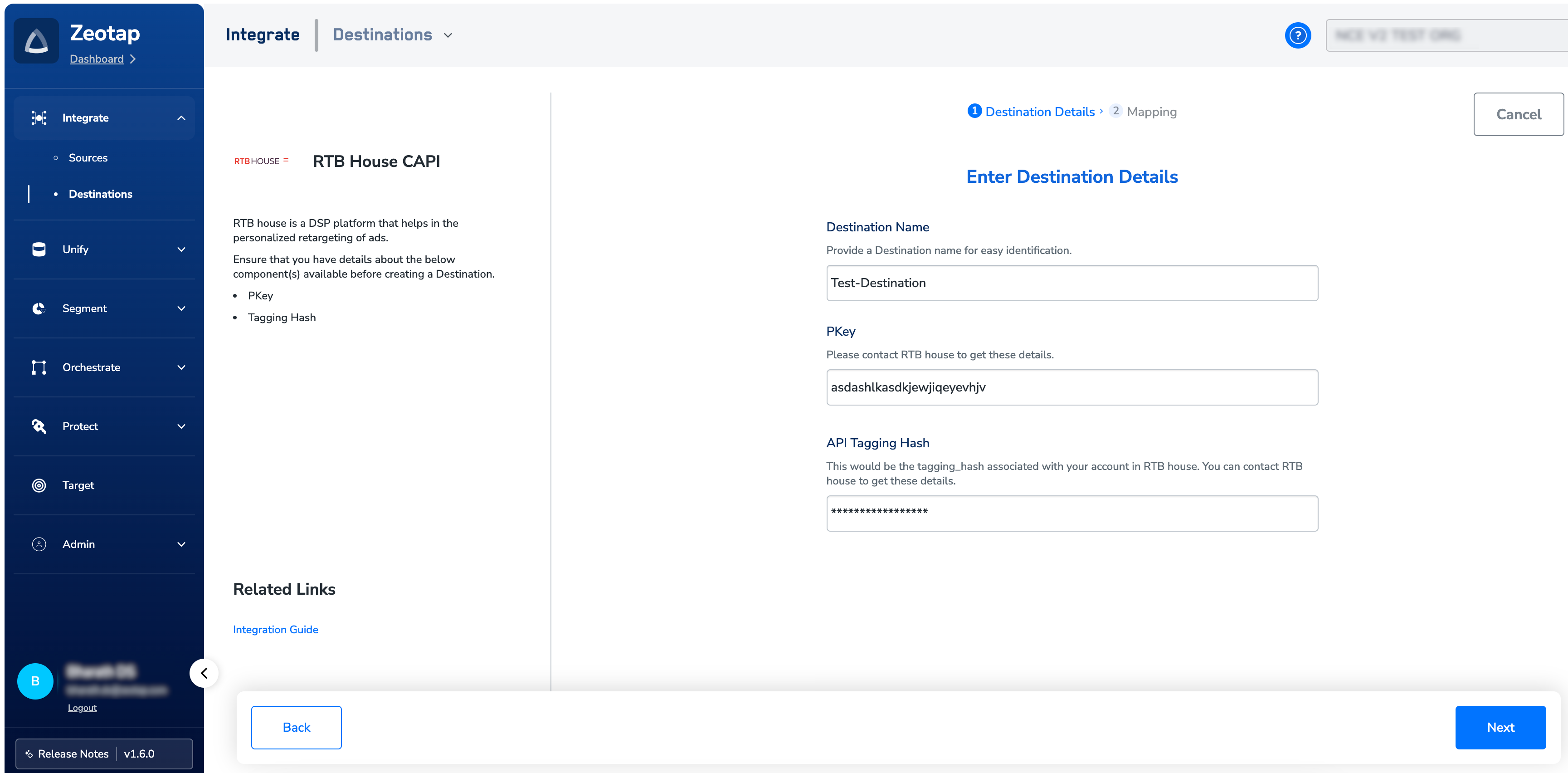This screenshot has width=1568, height=773.
Task: Click the user avatar B circle
Action: click(x=35, y=681)
